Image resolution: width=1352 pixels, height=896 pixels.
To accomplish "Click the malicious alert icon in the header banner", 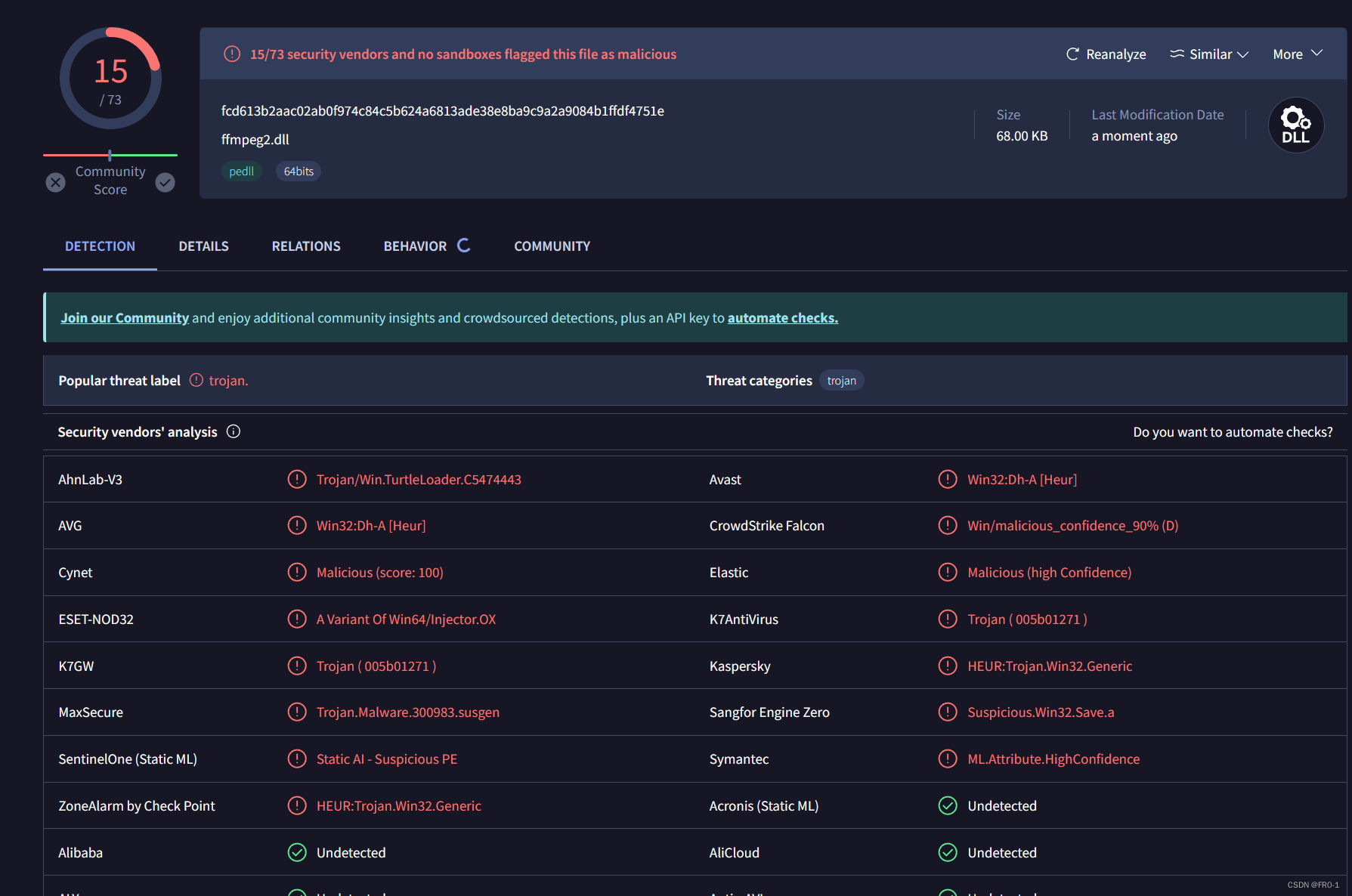I will pyautogui.click(x=232, y=54).
